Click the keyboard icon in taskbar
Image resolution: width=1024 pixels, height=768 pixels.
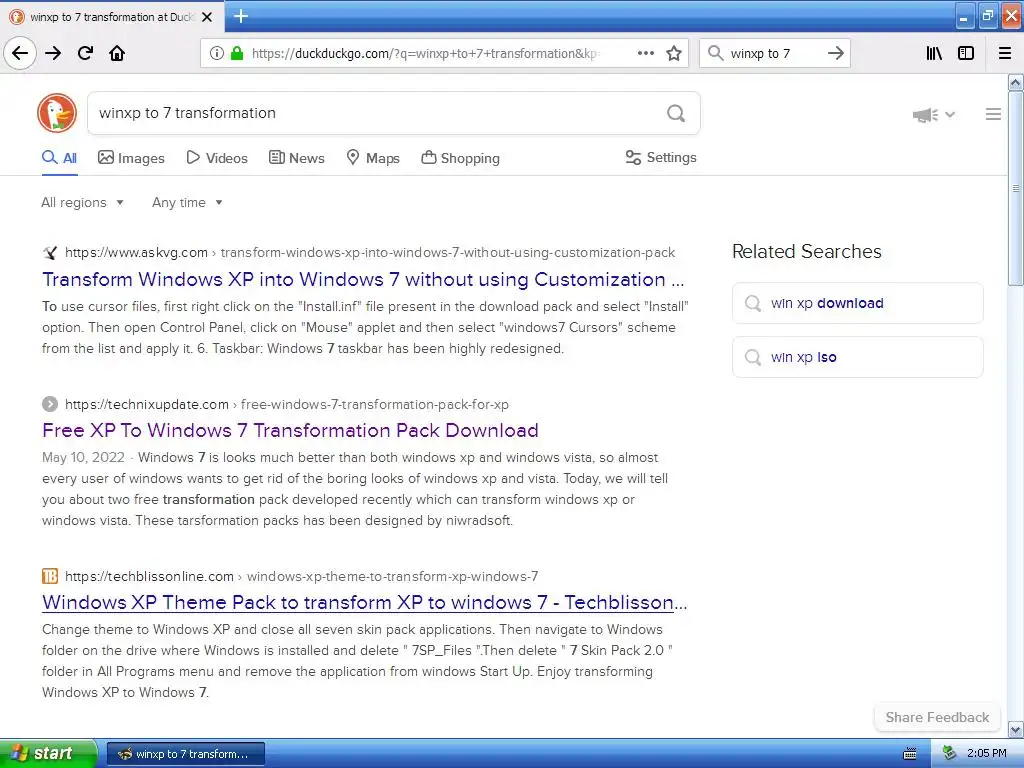(x=910, y=754)
